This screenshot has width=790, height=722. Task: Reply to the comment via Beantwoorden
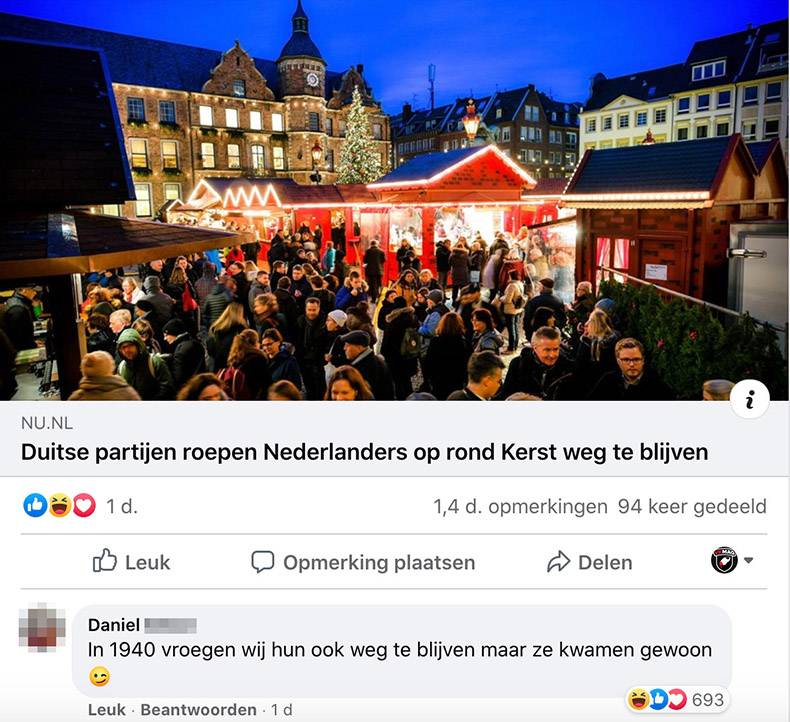click(199, 710)
